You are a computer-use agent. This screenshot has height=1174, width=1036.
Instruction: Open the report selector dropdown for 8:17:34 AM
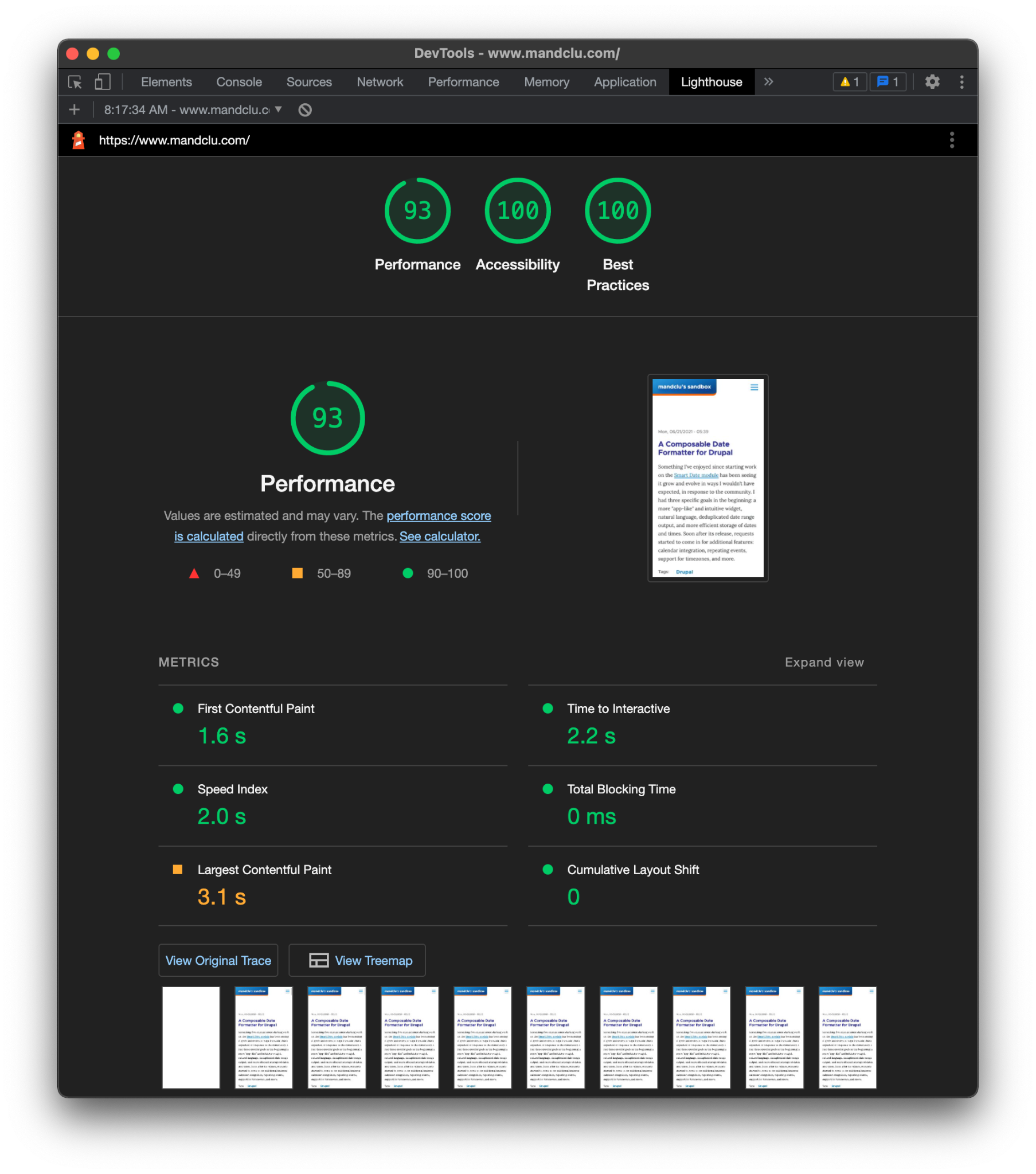click(193, 109)
